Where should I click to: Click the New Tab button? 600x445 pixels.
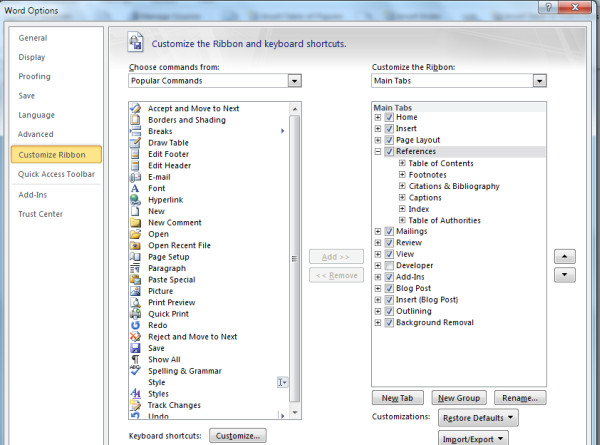[398, 398]
